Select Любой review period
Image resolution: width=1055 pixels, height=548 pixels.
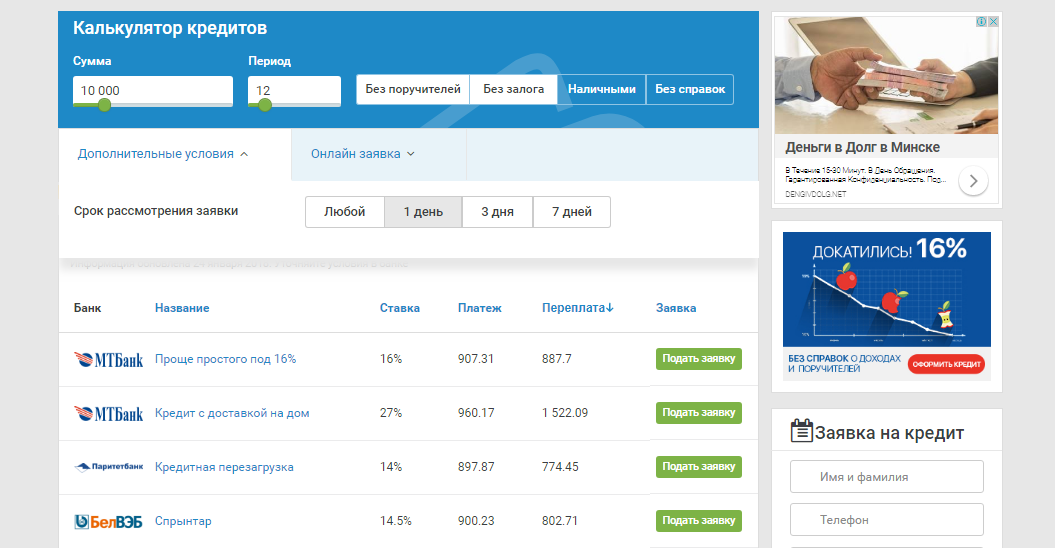click(x=344, y=212)
